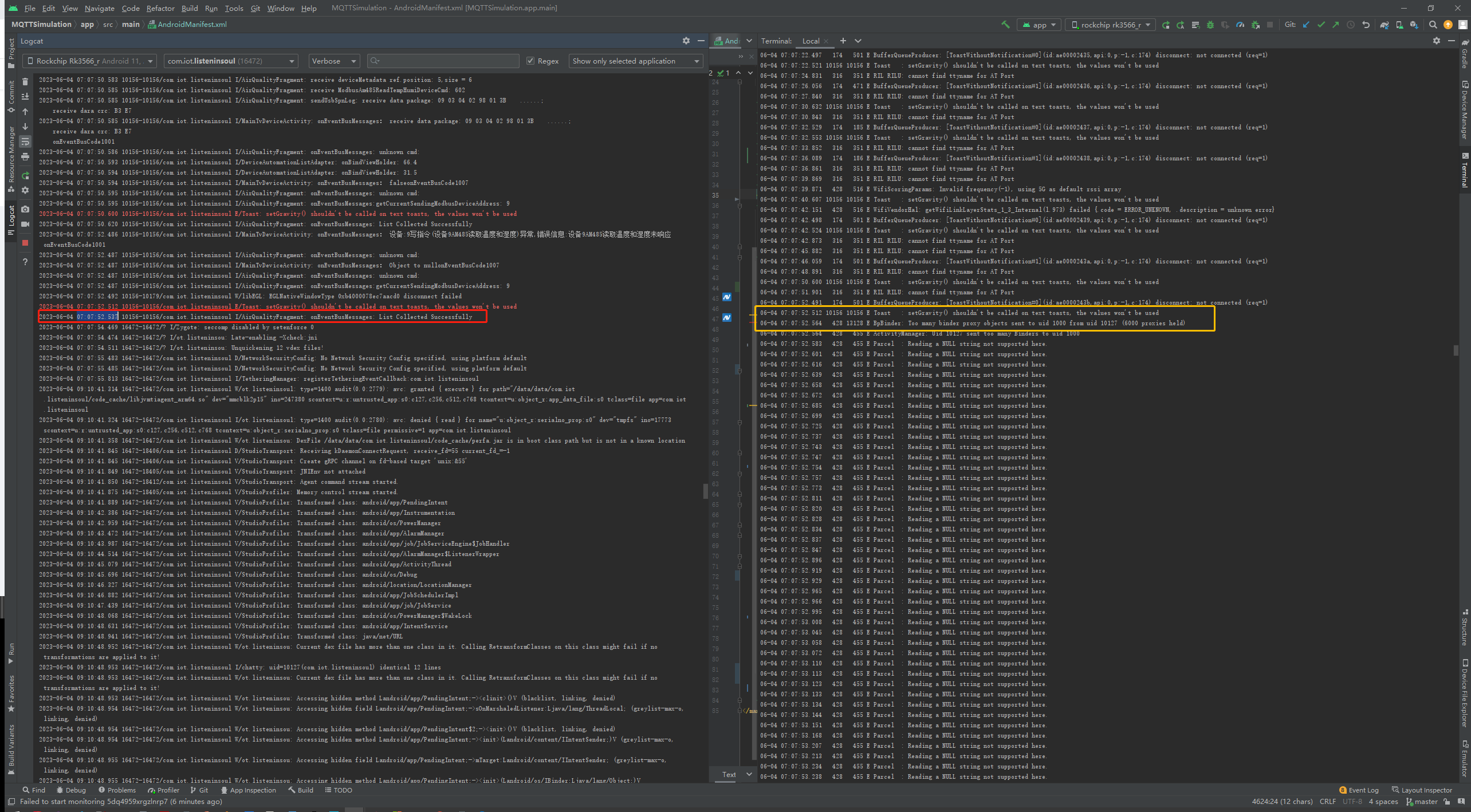Click the Make Project hammer icon

pos(1005,25)
